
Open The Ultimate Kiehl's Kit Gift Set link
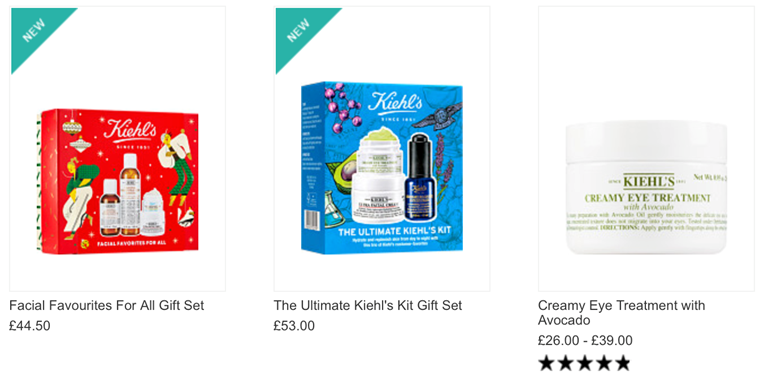368,306
